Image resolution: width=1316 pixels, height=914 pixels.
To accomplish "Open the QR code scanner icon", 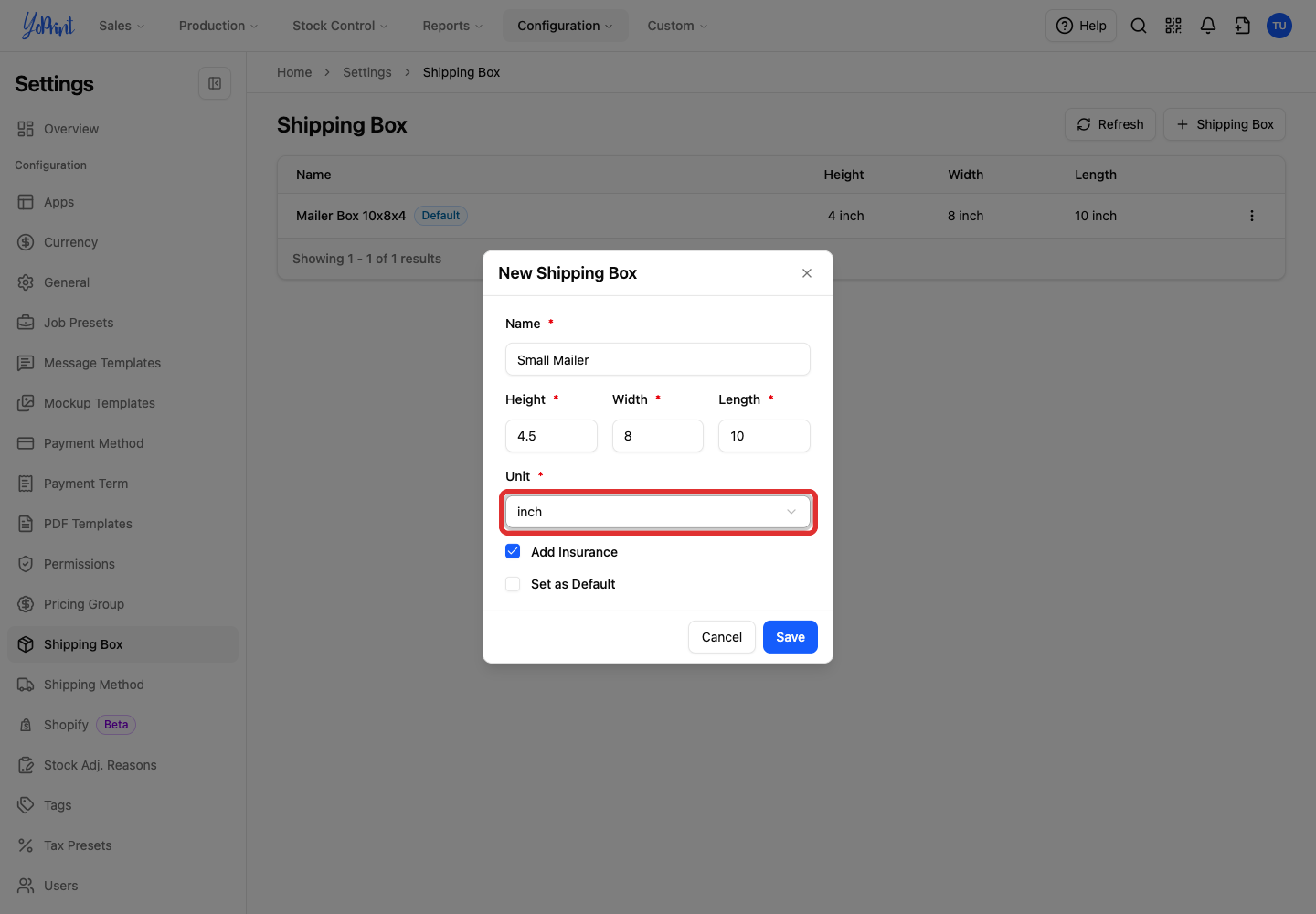I will click(1173, 26).
